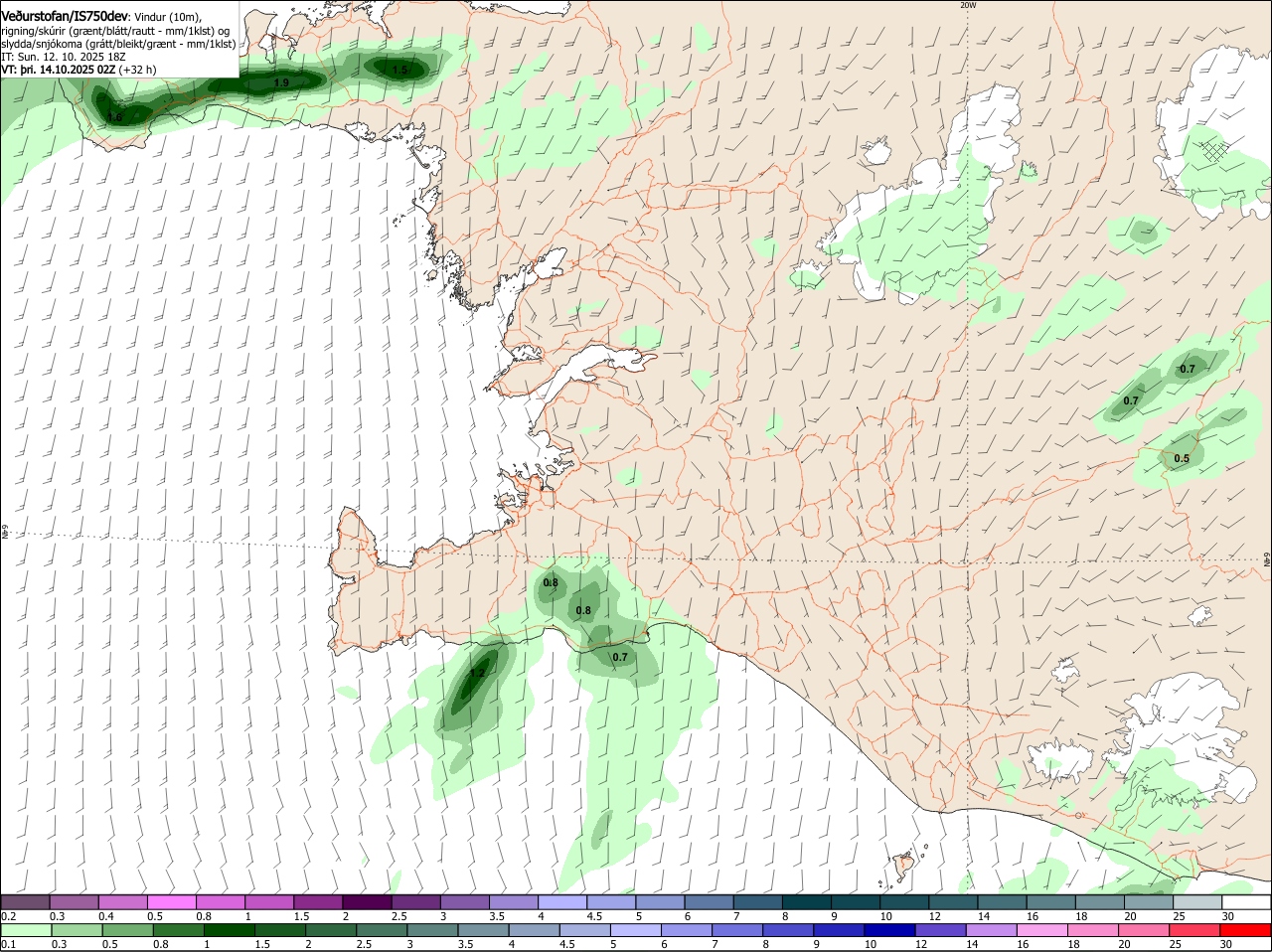Pick the 14–16 violet swatch in lower legend
1272x952 pixels.
992,930
